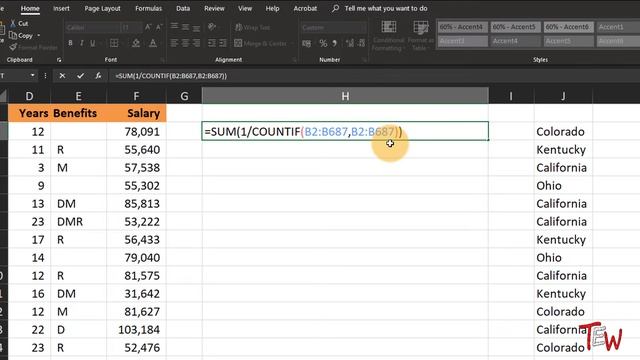Open the Formulas ribbon tab
Image resolution: width=640 pixels, height=360 pixels.
(x=149, y=8)
